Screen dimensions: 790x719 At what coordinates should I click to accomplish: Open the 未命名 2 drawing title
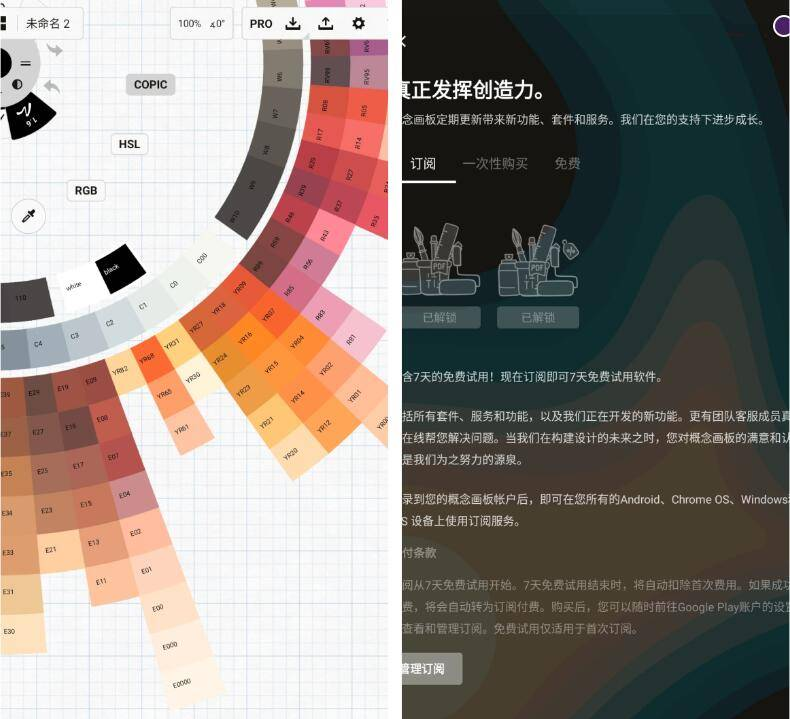(47, 24)
